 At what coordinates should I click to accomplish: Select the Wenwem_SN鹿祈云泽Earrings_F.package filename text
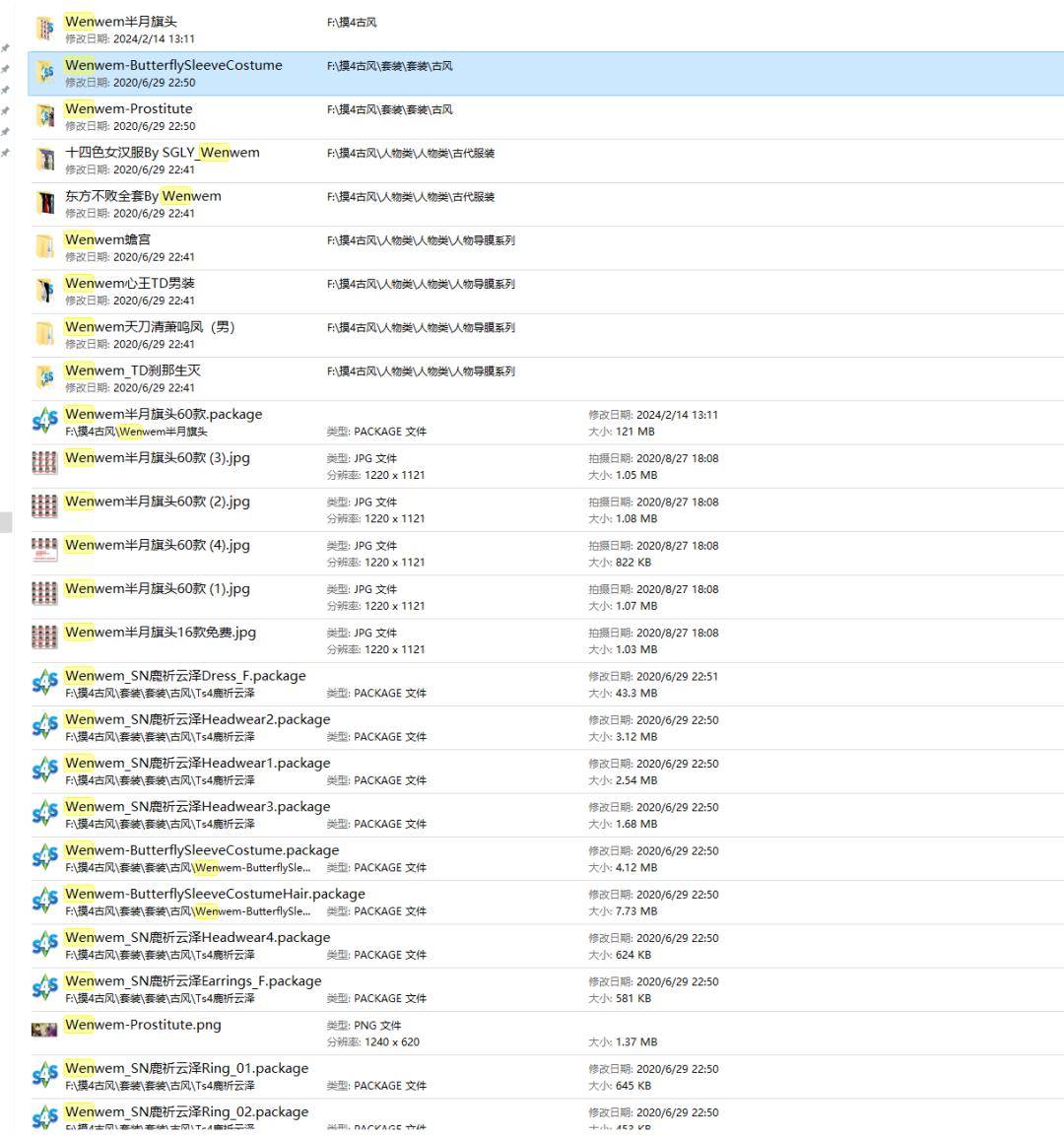coord(192,981)
